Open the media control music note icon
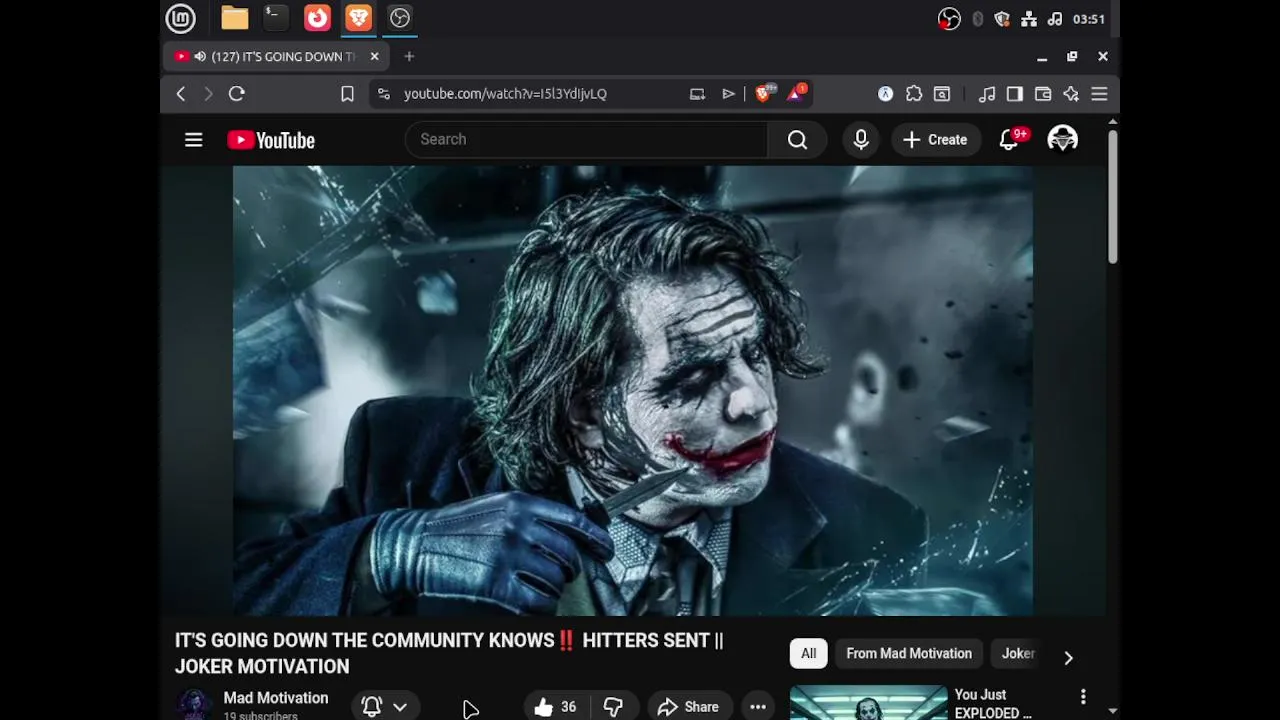Viewport: 1280px width, 720px height. point(987,94)
